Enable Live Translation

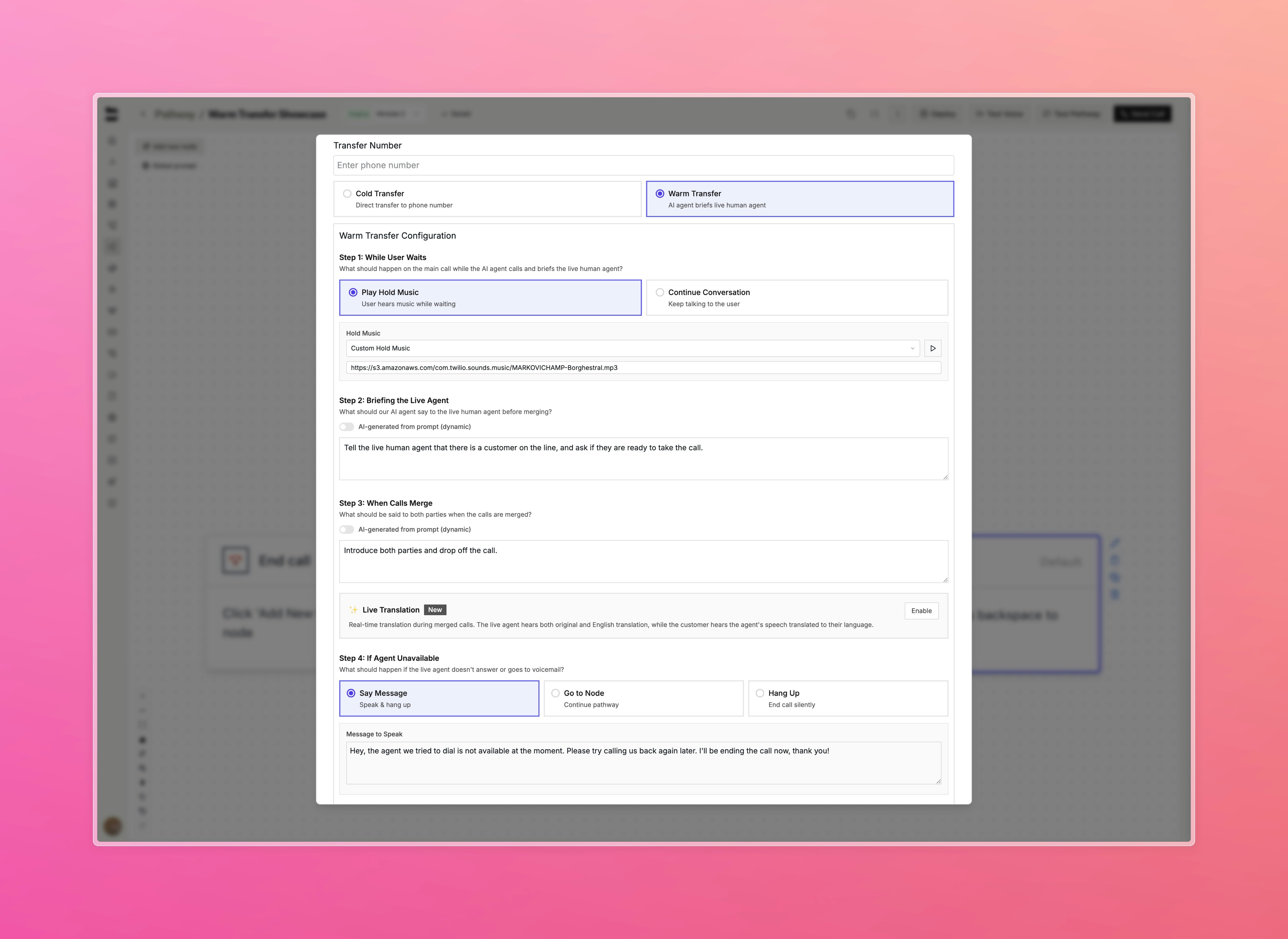pyautogui.click(x=921, y=611)
